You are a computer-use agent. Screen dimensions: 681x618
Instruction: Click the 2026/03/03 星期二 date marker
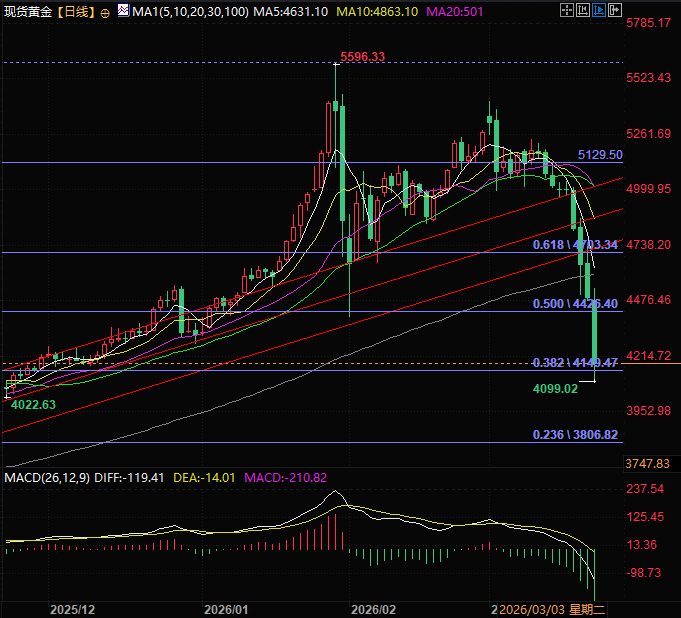click(552, 610)
